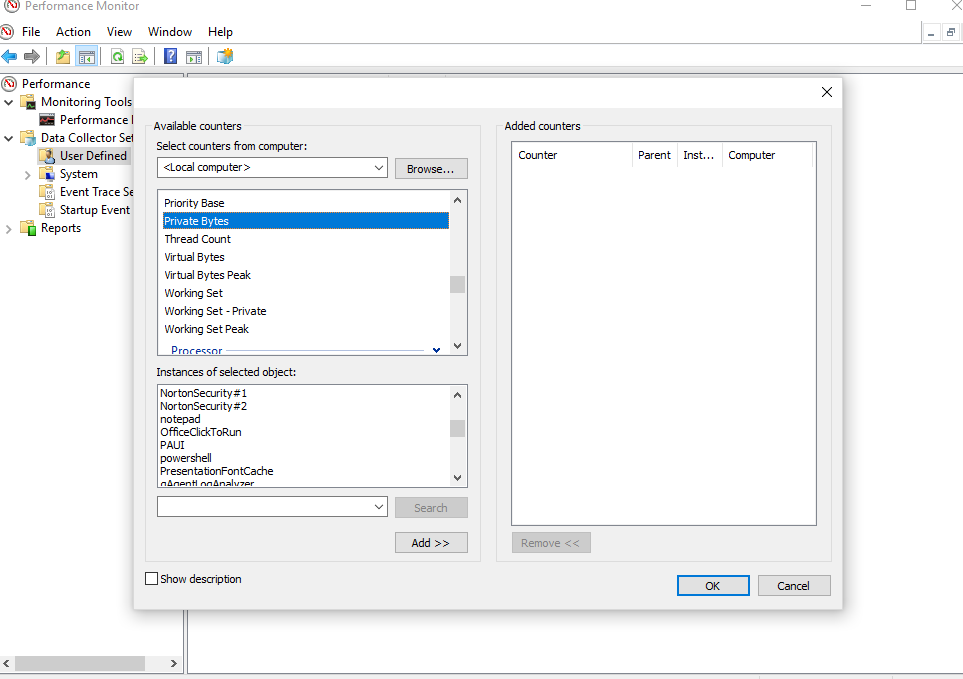
Task: Expand the Processor counter group
Action: pyautogui.click(x=435, y=349)
